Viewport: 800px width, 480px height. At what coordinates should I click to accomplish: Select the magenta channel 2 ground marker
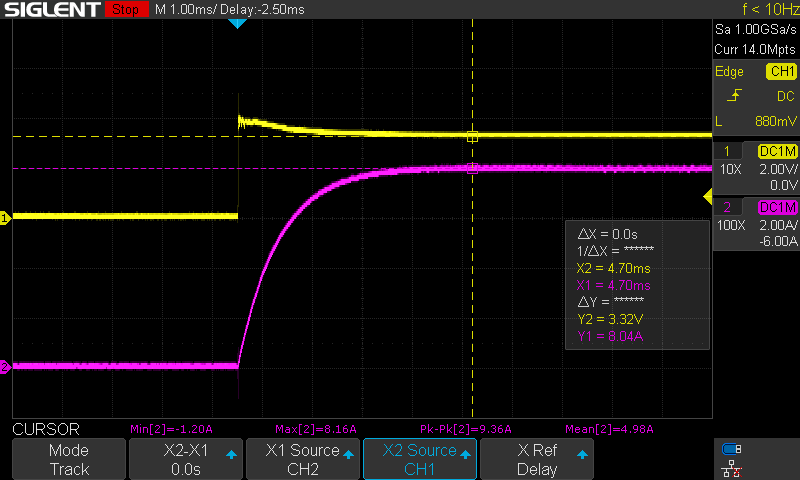pos(5,367)
